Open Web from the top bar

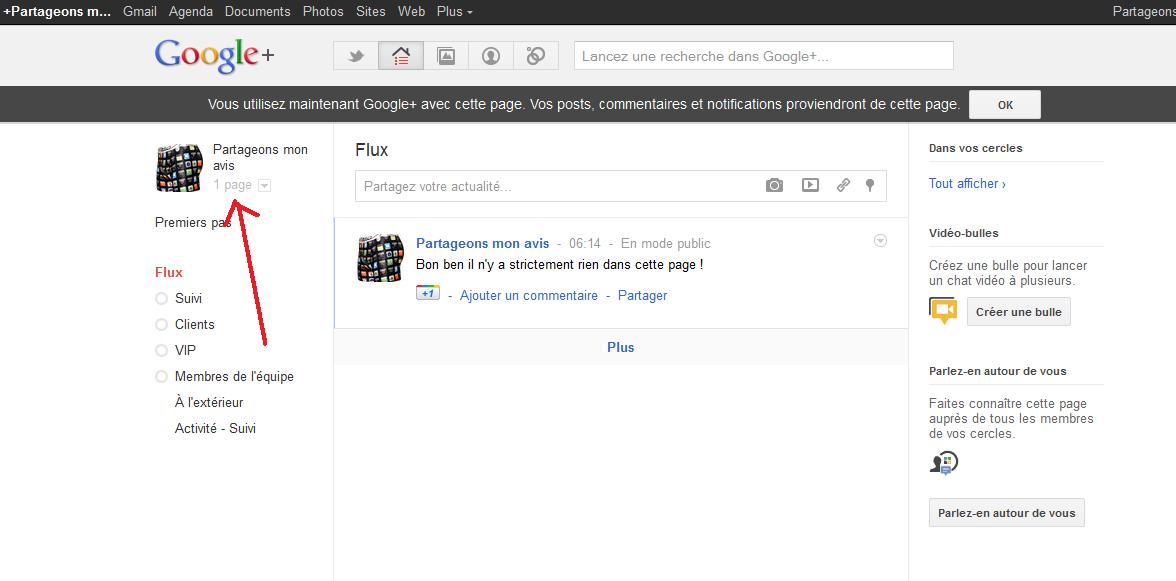[411, 11]
